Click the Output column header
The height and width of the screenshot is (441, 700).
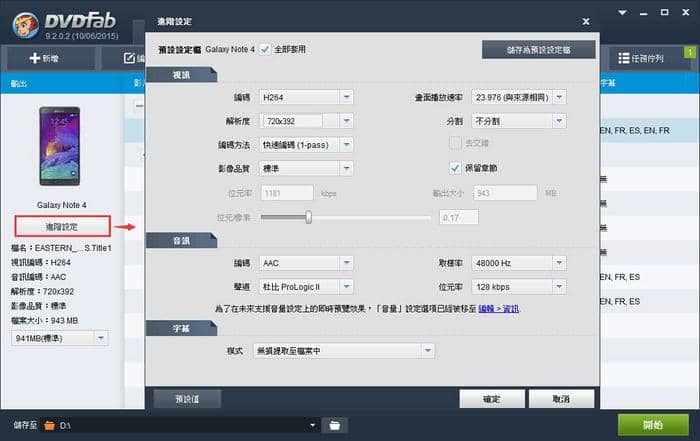point(19,83)
